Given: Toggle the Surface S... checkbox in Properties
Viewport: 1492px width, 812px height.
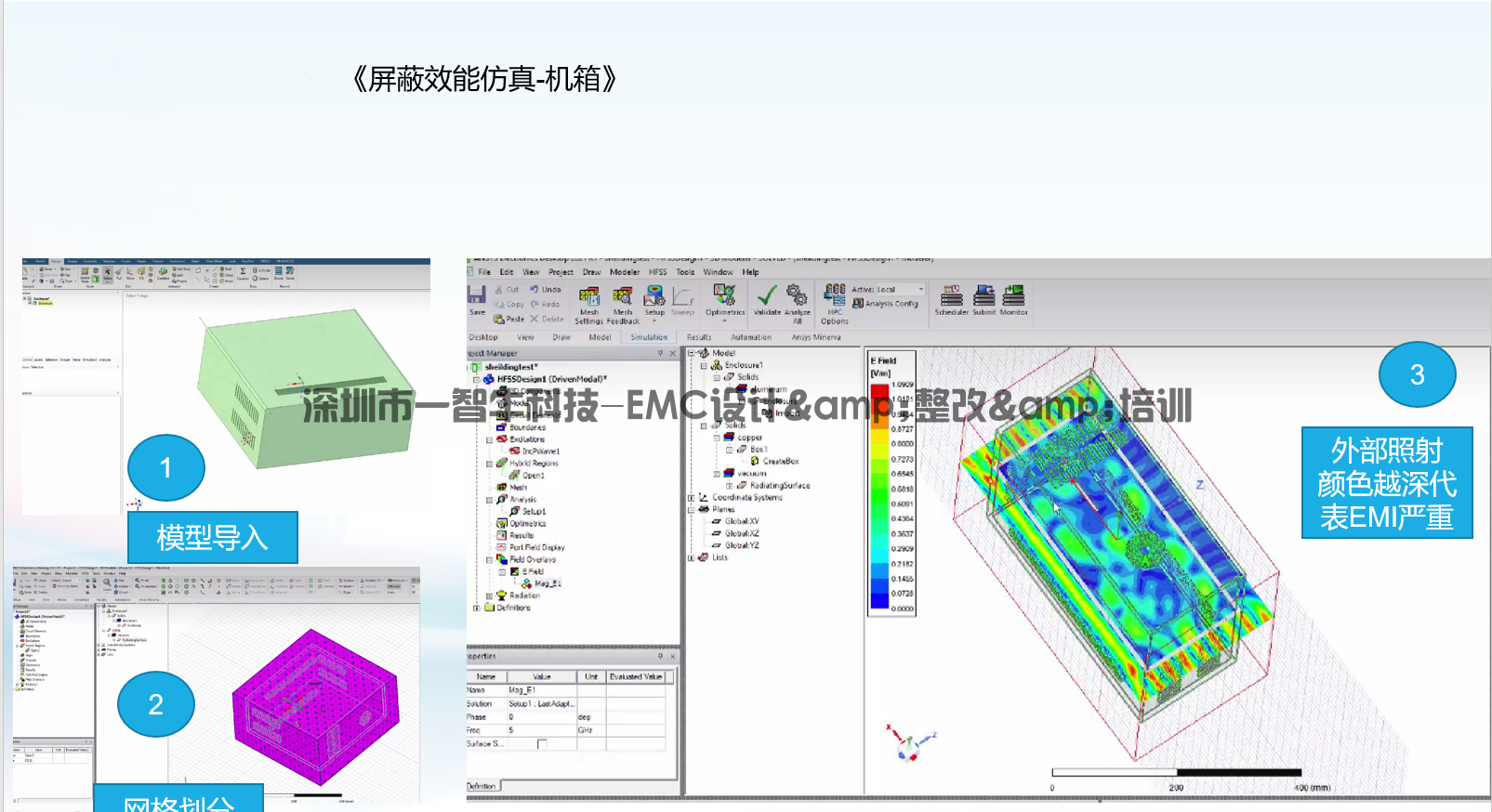Looking at the screenshot, I should (x=542, y=744).
